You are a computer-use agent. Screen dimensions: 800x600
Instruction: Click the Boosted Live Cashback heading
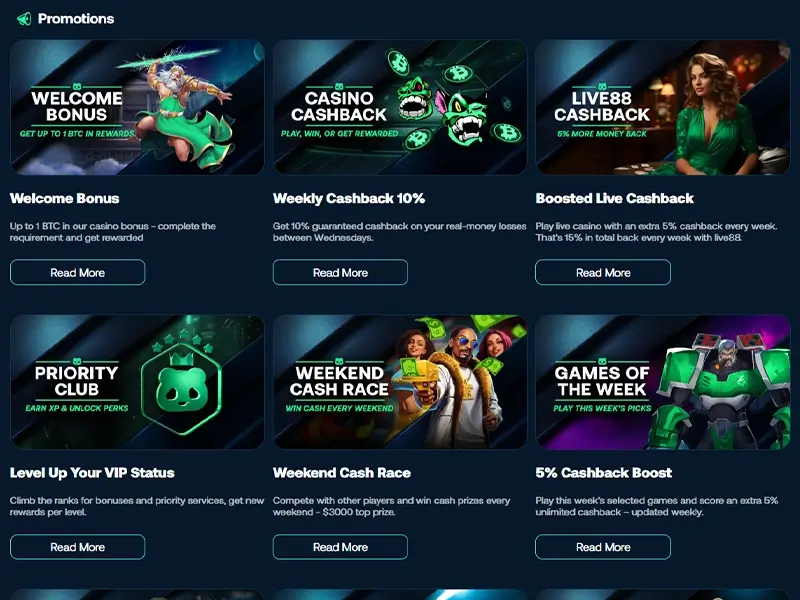pos(615,198)
